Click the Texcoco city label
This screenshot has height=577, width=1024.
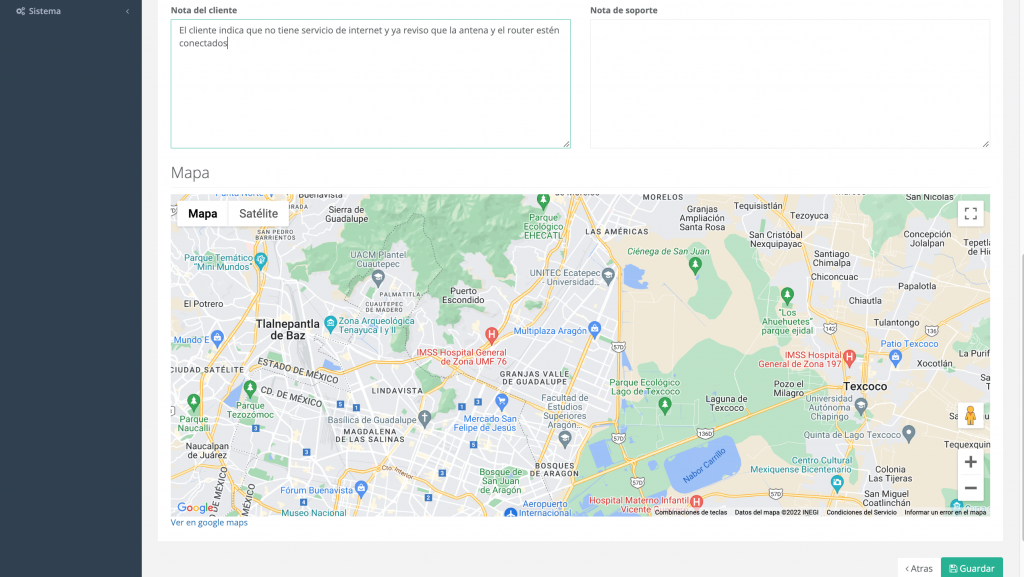[865, 386]
